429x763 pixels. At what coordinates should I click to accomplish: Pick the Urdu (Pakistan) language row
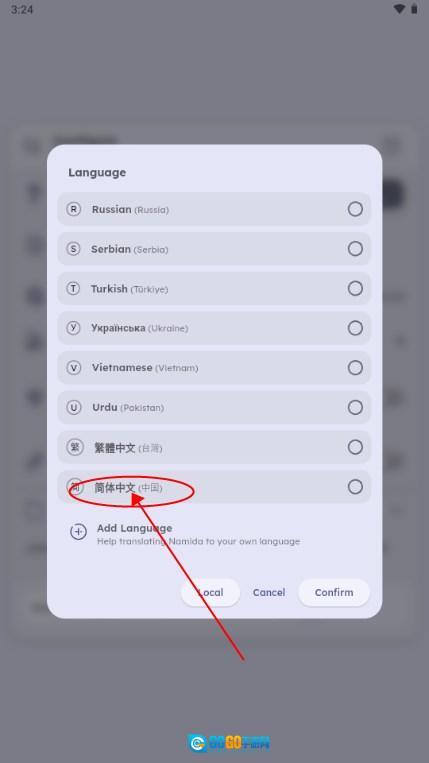point(214,407)
